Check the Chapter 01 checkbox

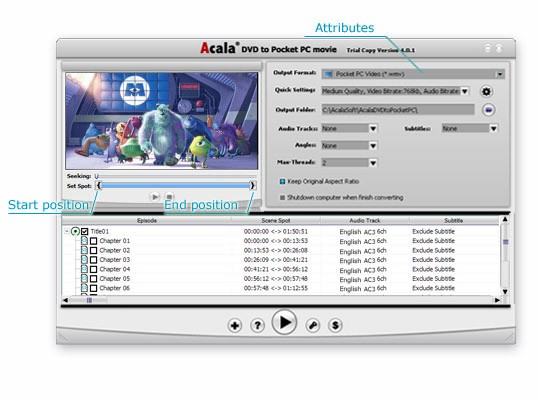coord(93,241)
